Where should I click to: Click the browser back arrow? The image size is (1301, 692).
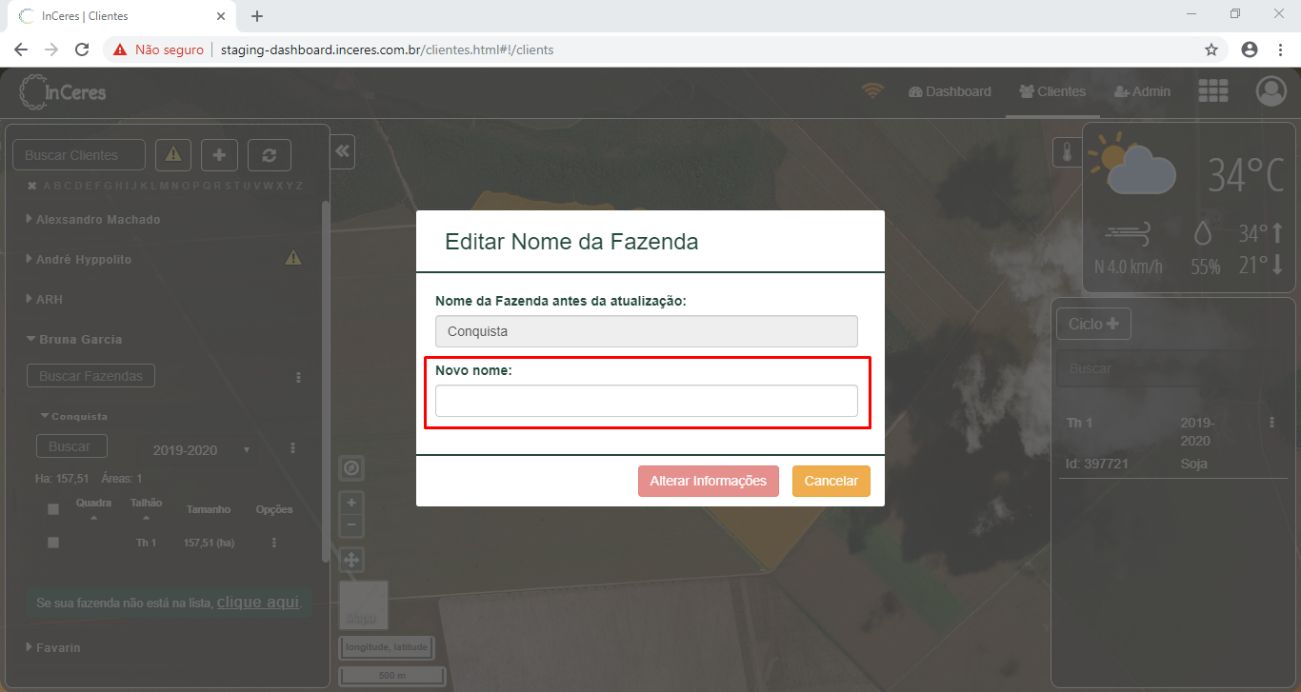[20, 49]
